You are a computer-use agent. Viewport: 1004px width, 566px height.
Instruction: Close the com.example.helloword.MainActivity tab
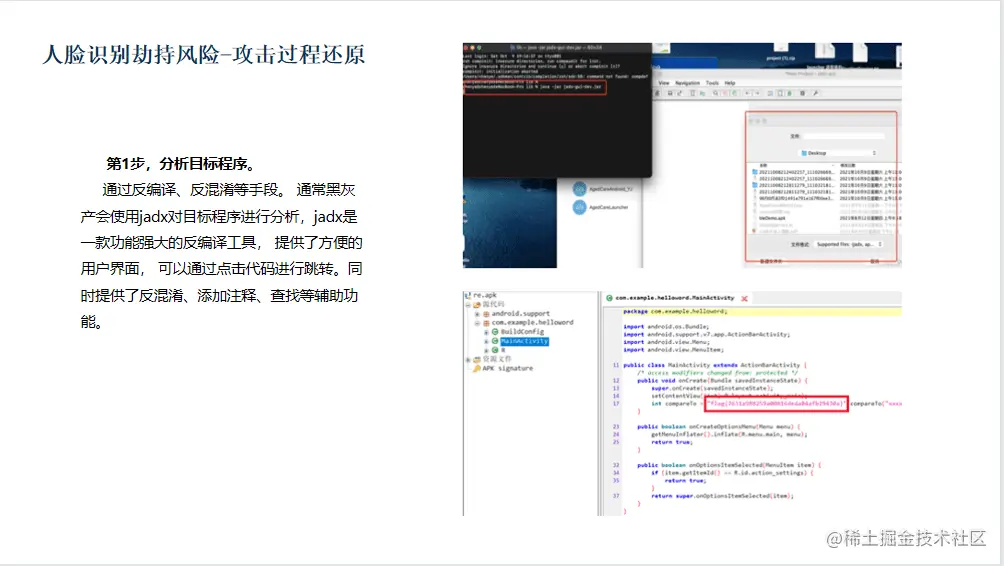[x=744, y=298]
